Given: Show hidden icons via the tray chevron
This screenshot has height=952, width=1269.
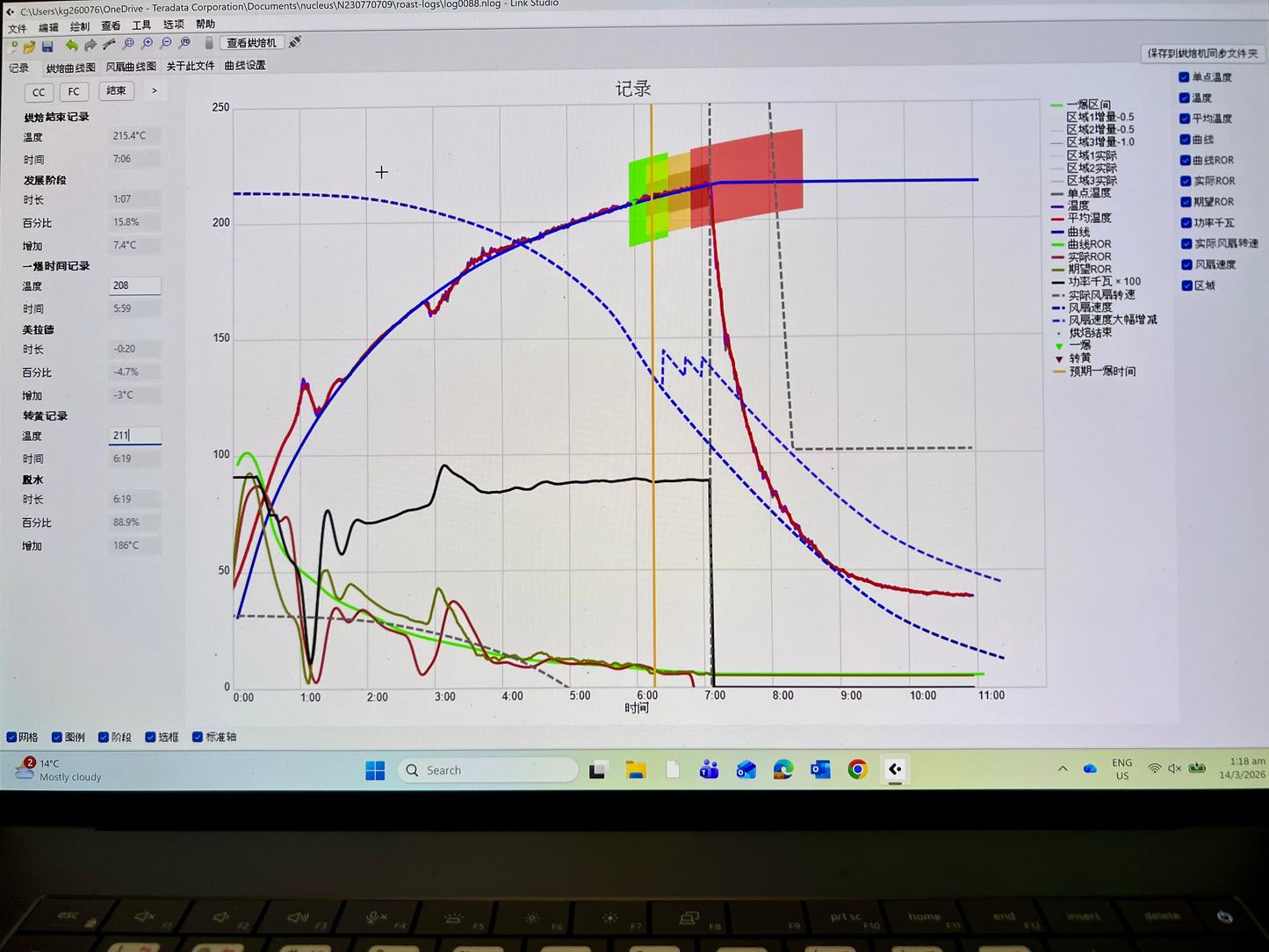Looking at the screenshot, I should click(x=1063, y=769).
